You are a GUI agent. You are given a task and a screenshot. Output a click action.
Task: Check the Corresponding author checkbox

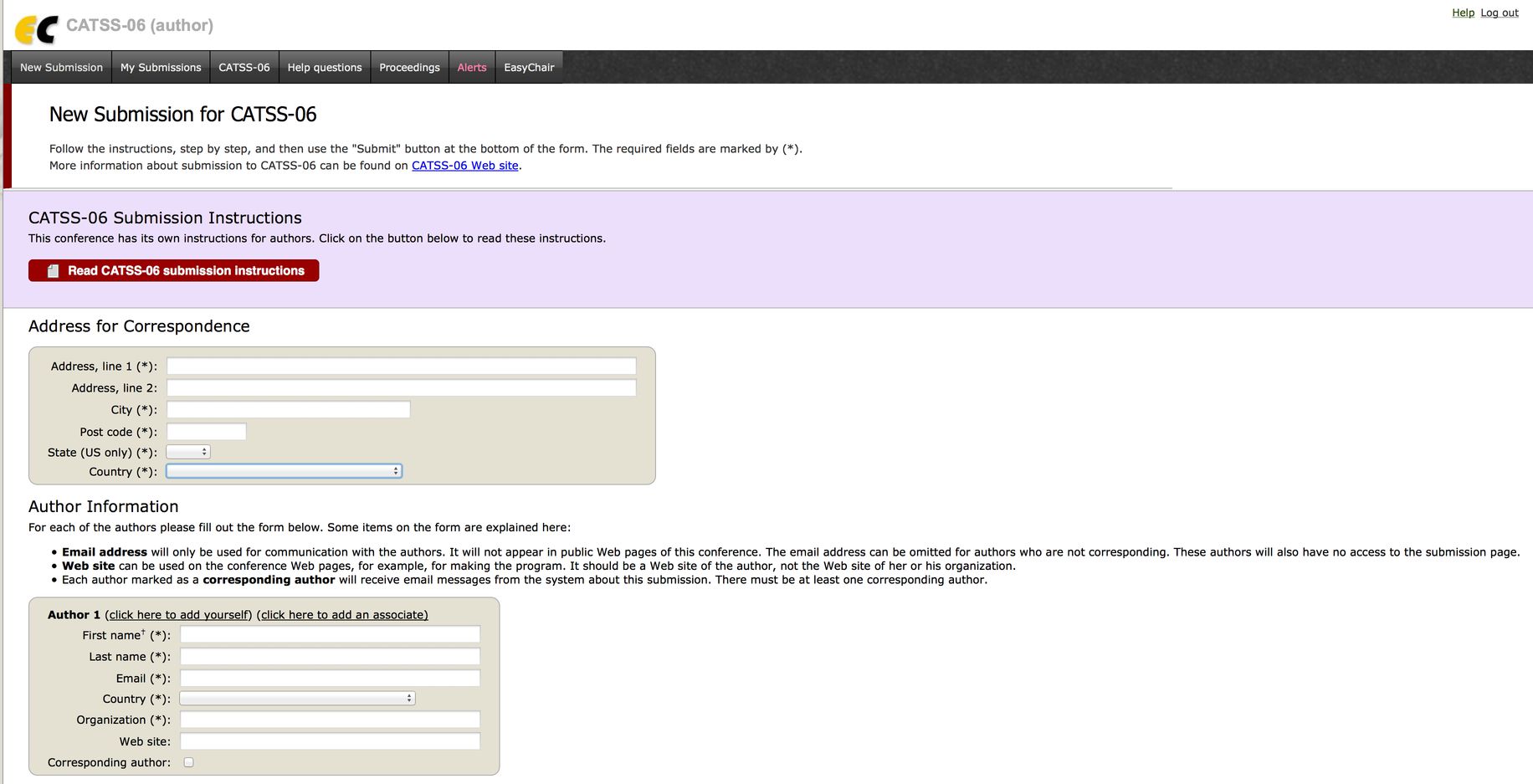(x=189, y=762)
